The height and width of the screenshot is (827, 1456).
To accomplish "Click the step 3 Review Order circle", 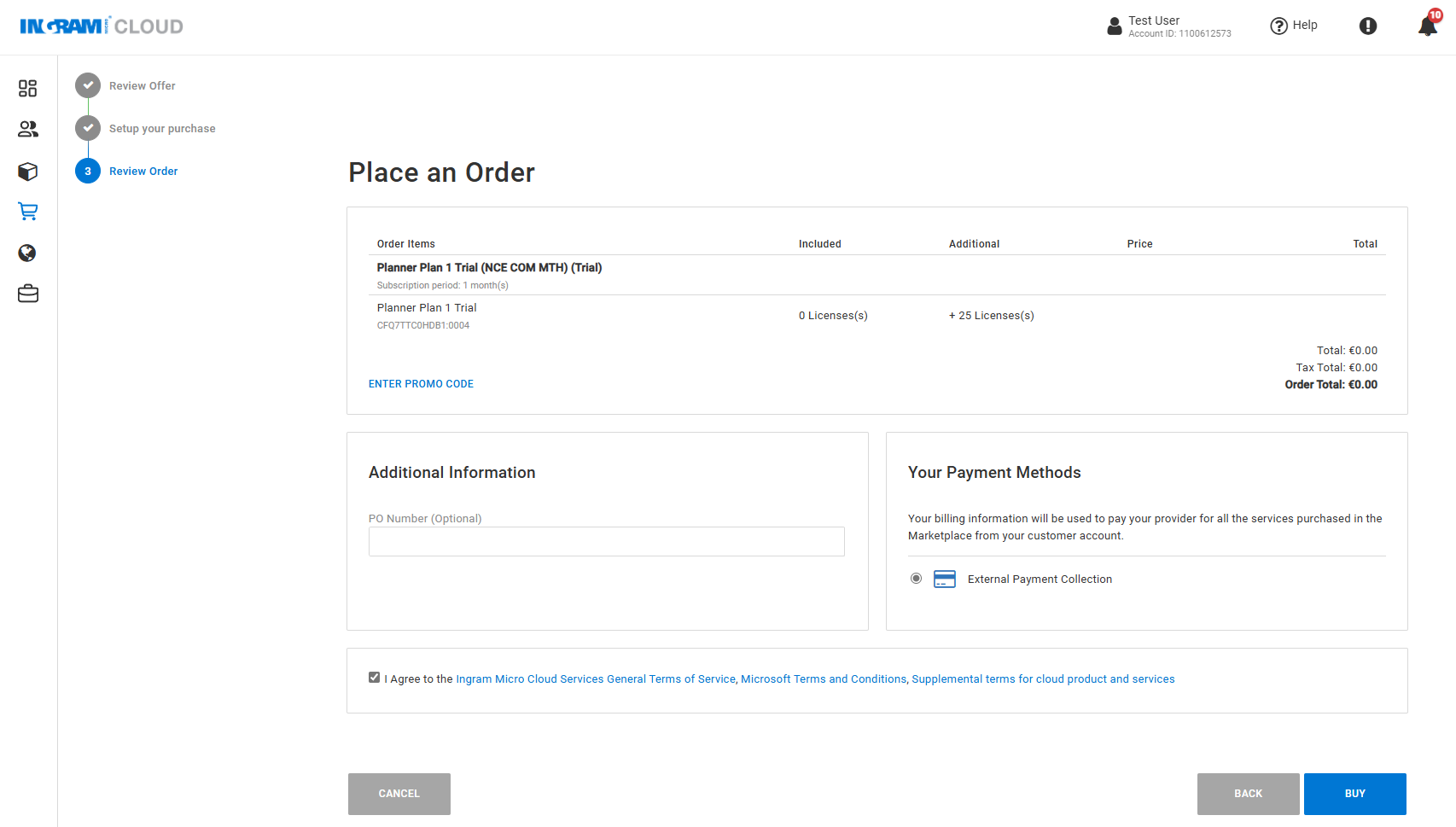I will [x=88, y=171].
